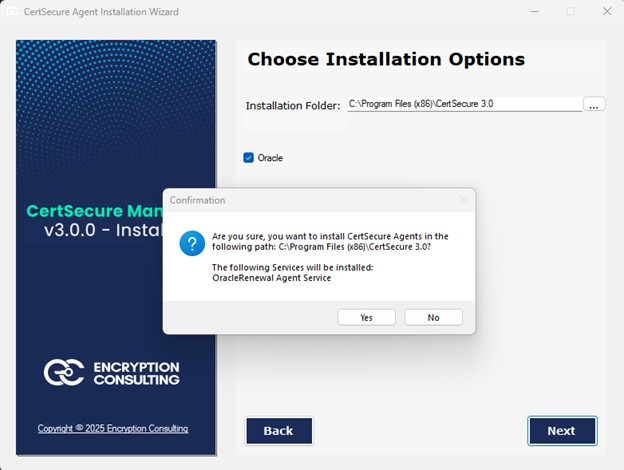624x470 pixels.
Task: Open folder browser with ellipsis button
Action: 594,104
